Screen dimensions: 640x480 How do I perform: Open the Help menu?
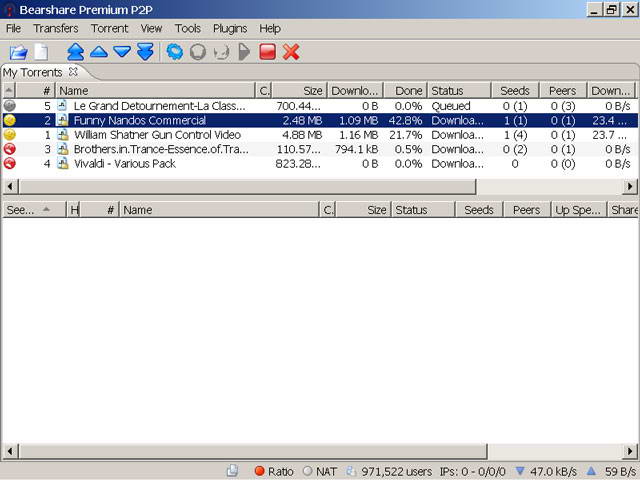[x=270, y=29]
